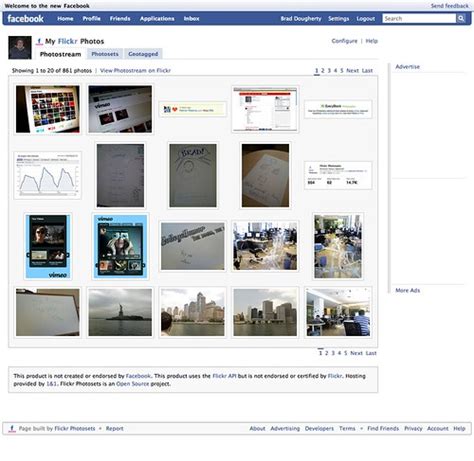Click Next in bottom pagination
The width and height of the screenshot is (474, 461).
356,353
